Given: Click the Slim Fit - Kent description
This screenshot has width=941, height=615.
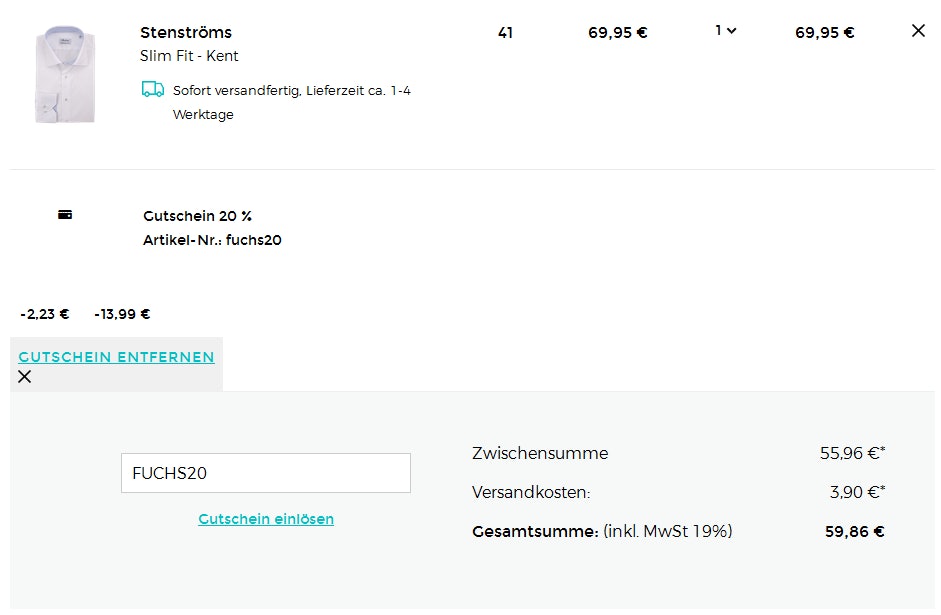Looking at the screenshot, I should pos(189,56).
